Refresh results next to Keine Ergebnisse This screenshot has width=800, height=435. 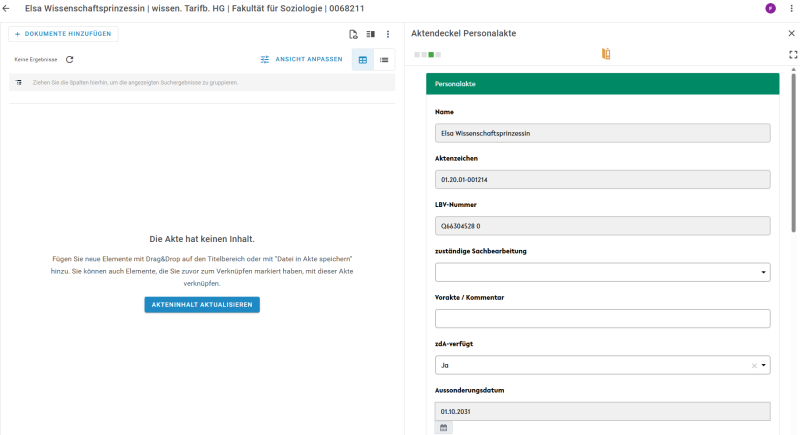point(69,60)
